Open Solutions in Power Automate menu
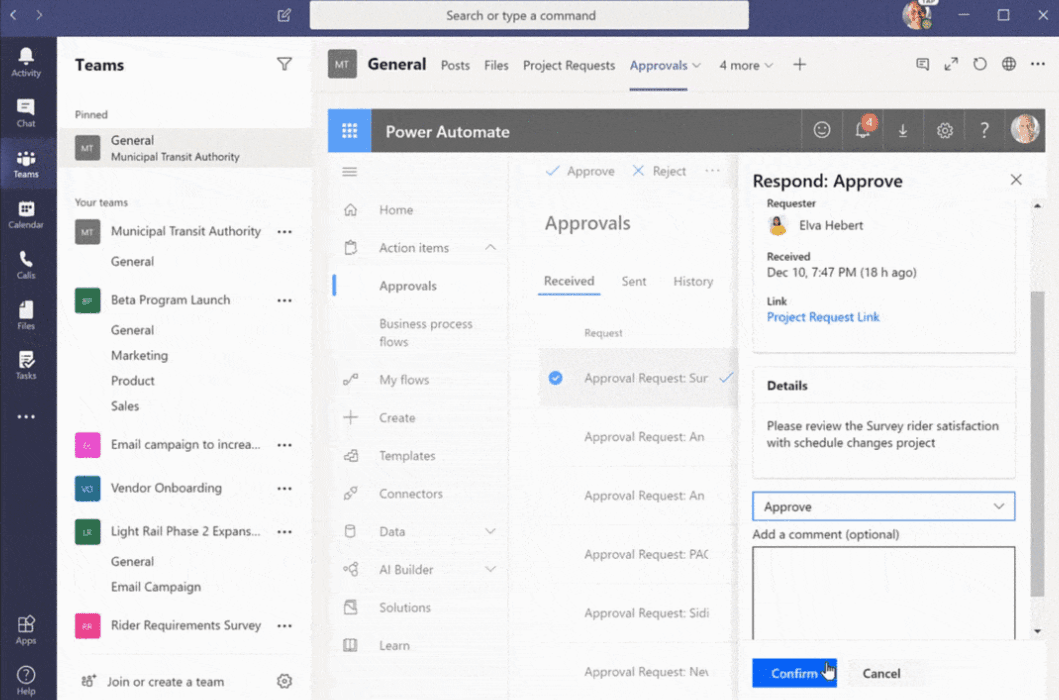This screenshot has height=700, width=1059. pos(405,607)
